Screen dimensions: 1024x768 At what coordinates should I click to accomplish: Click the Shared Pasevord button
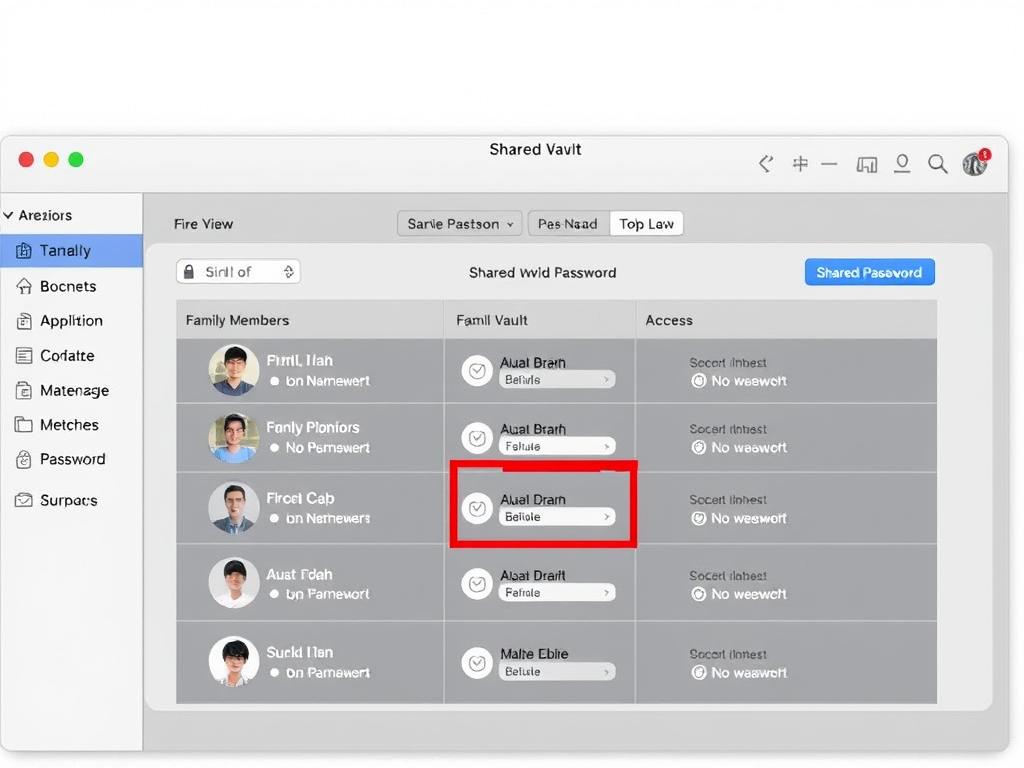(x=869, y=272)
